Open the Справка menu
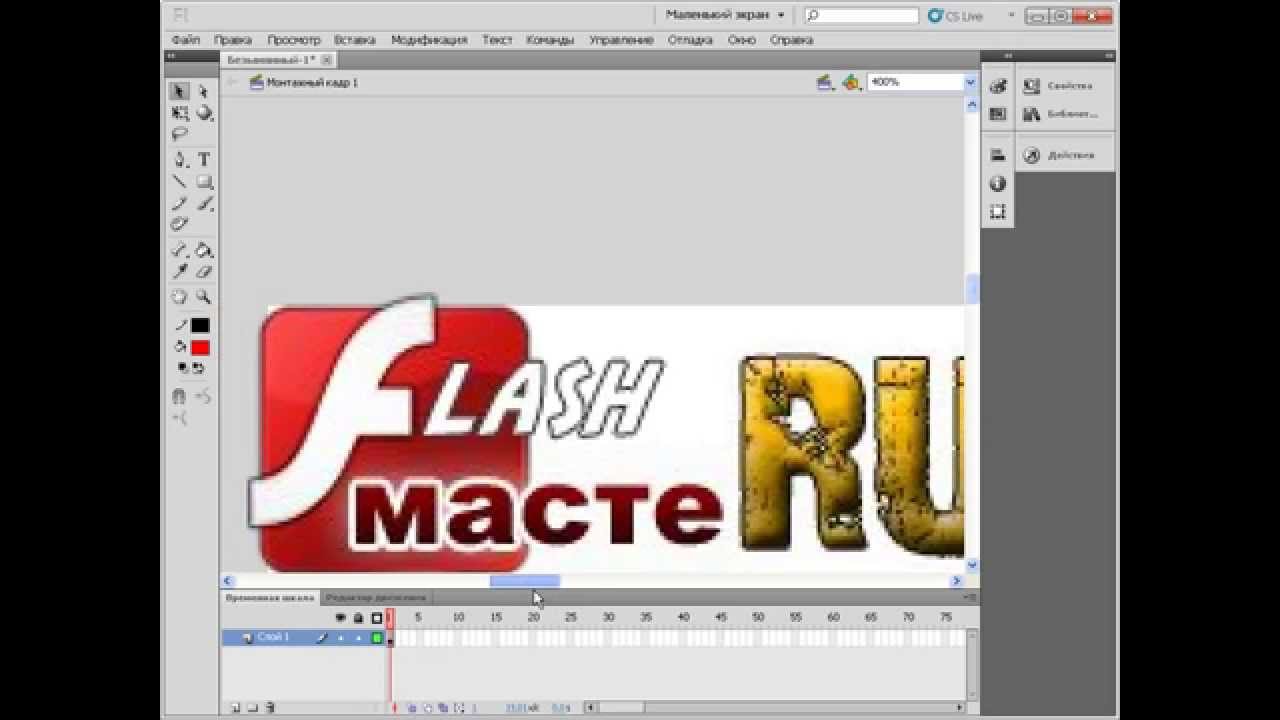Viewport: 1280px width, 720px height. click(x=791, y=40)
